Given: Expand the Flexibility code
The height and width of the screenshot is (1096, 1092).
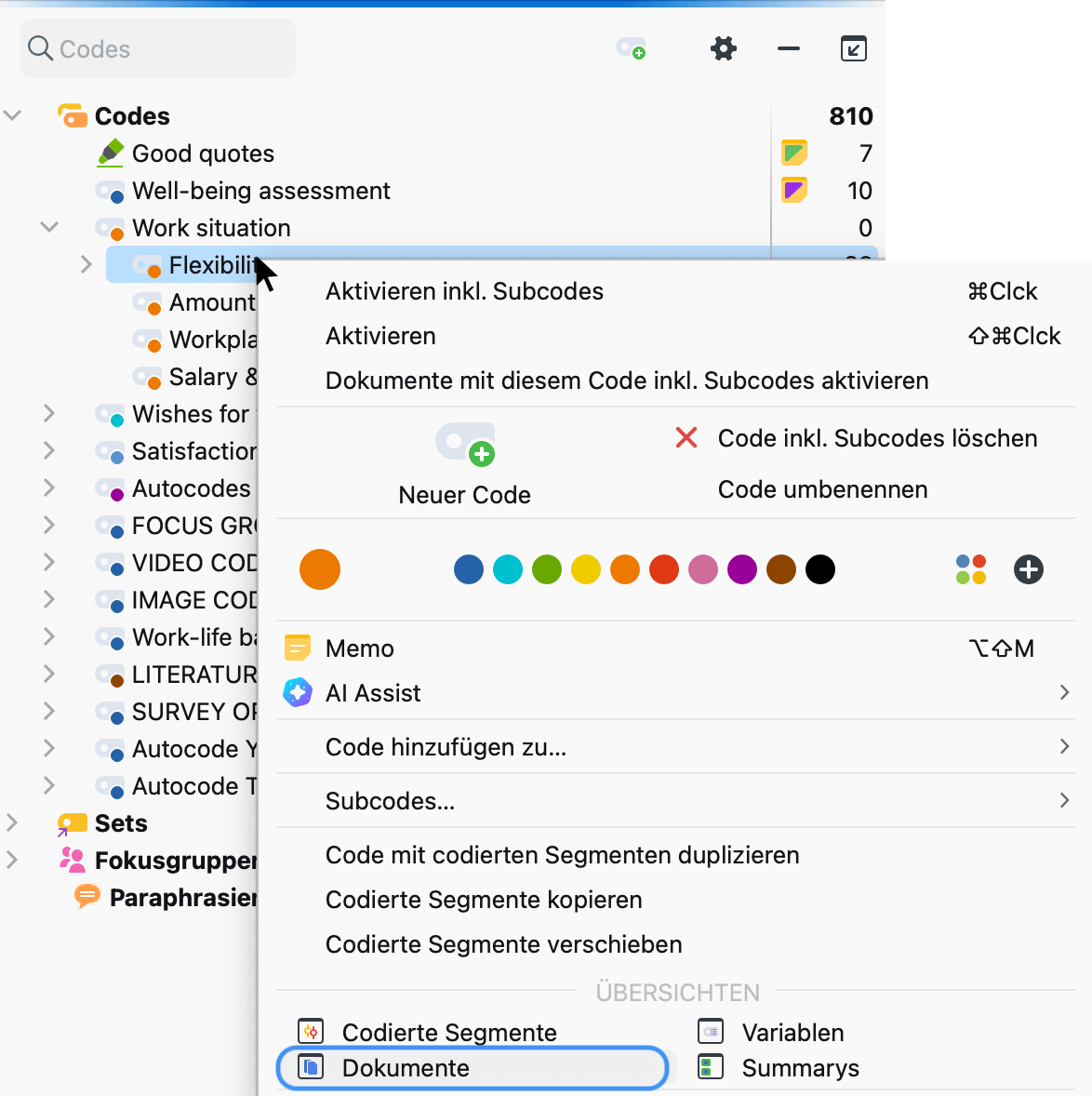Looking at the screenshot, I should (86, 265).
